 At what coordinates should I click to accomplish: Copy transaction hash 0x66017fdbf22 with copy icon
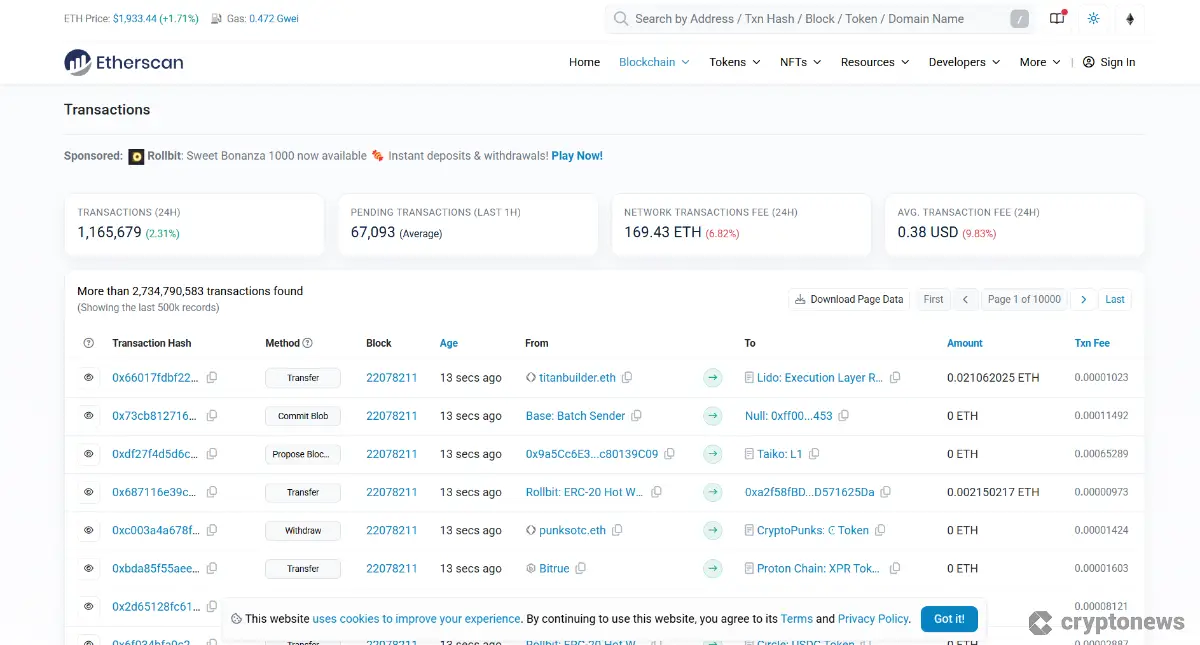coord(210,378)
